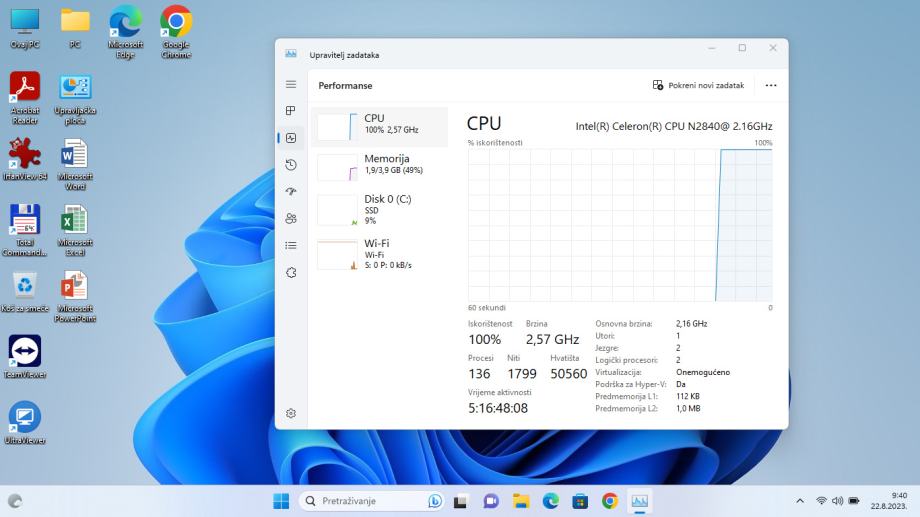The image size is (920, 517).
Task: Switch to the Details list icon
Action: 291,245
